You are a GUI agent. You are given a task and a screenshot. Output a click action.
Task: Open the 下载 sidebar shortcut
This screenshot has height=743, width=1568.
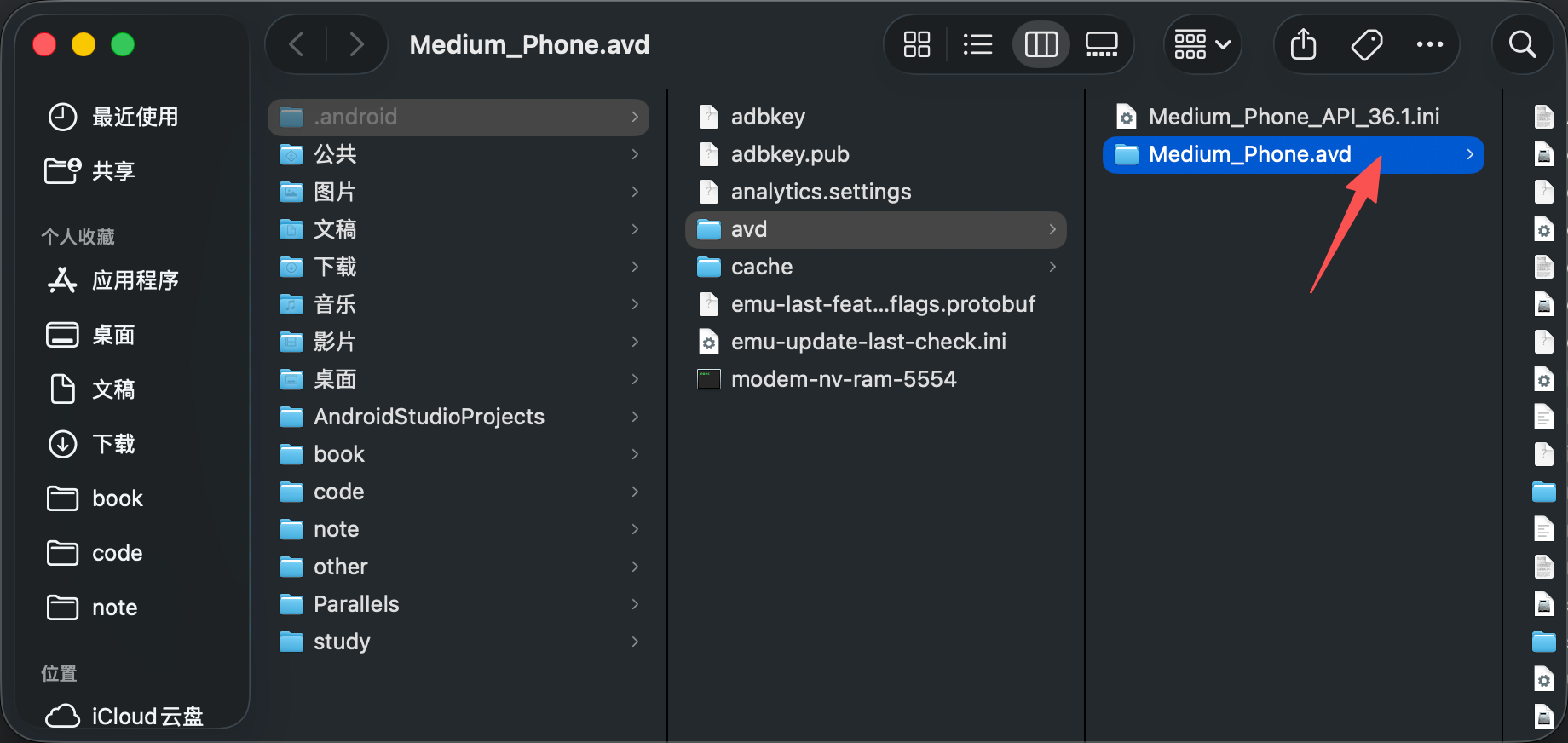pyautogui.click(x=113, y=444)
